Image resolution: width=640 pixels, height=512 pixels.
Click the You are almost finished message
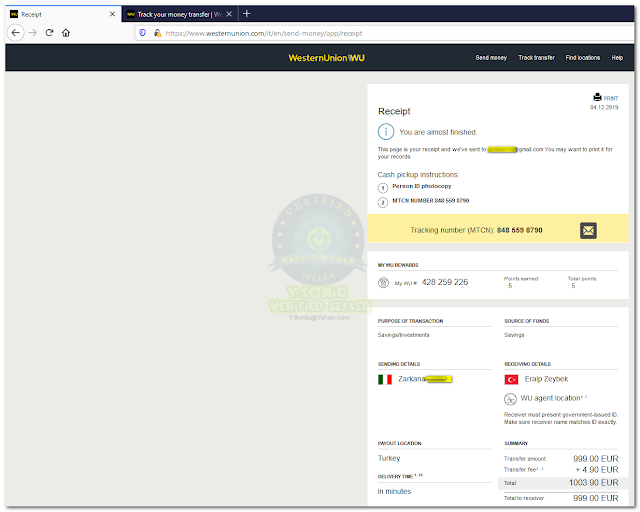pyautogui.click(x=438, y=132)
